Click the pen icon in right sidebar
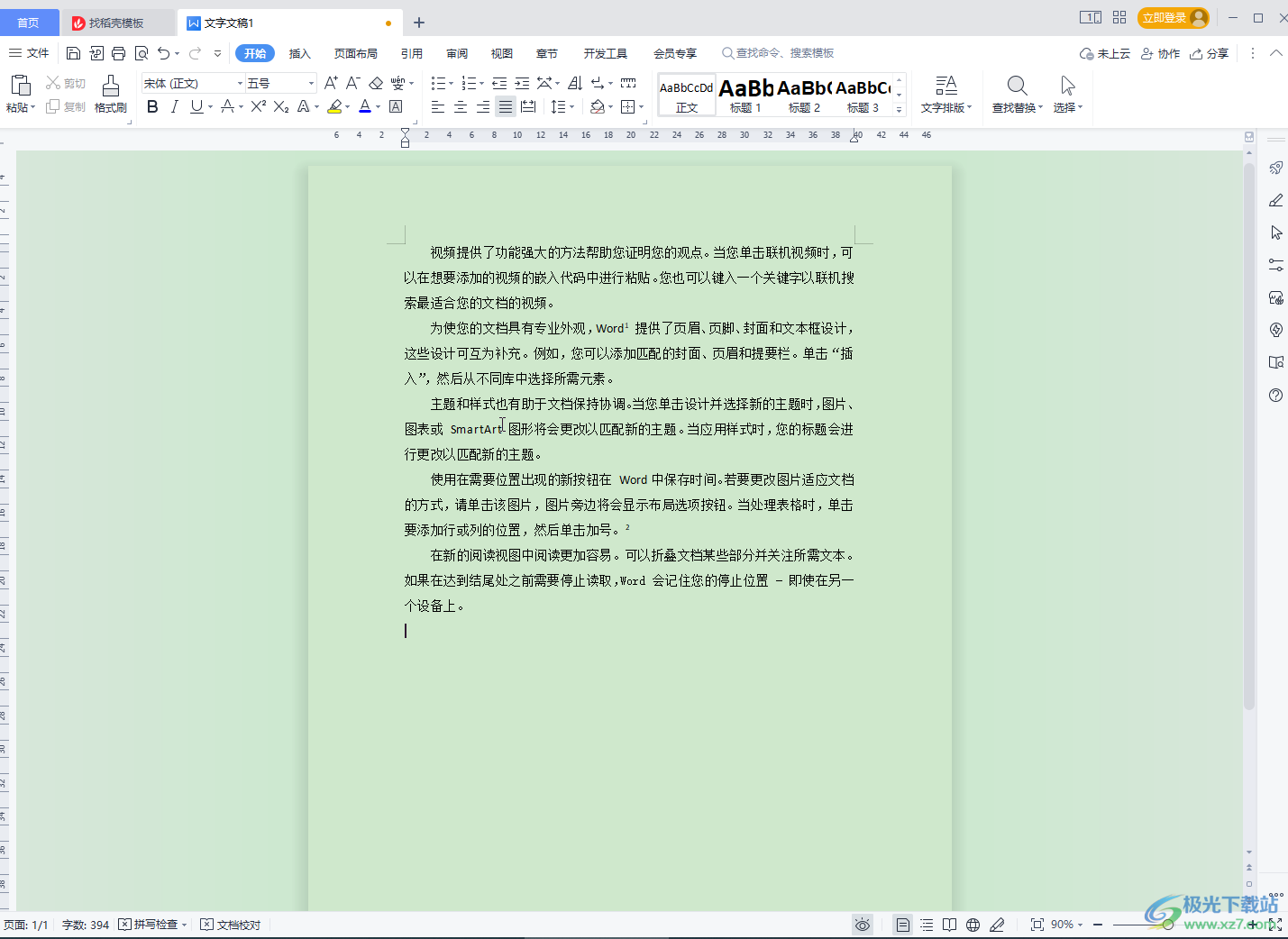This screenshot has height=939, width=1288. pos(1276,200)
